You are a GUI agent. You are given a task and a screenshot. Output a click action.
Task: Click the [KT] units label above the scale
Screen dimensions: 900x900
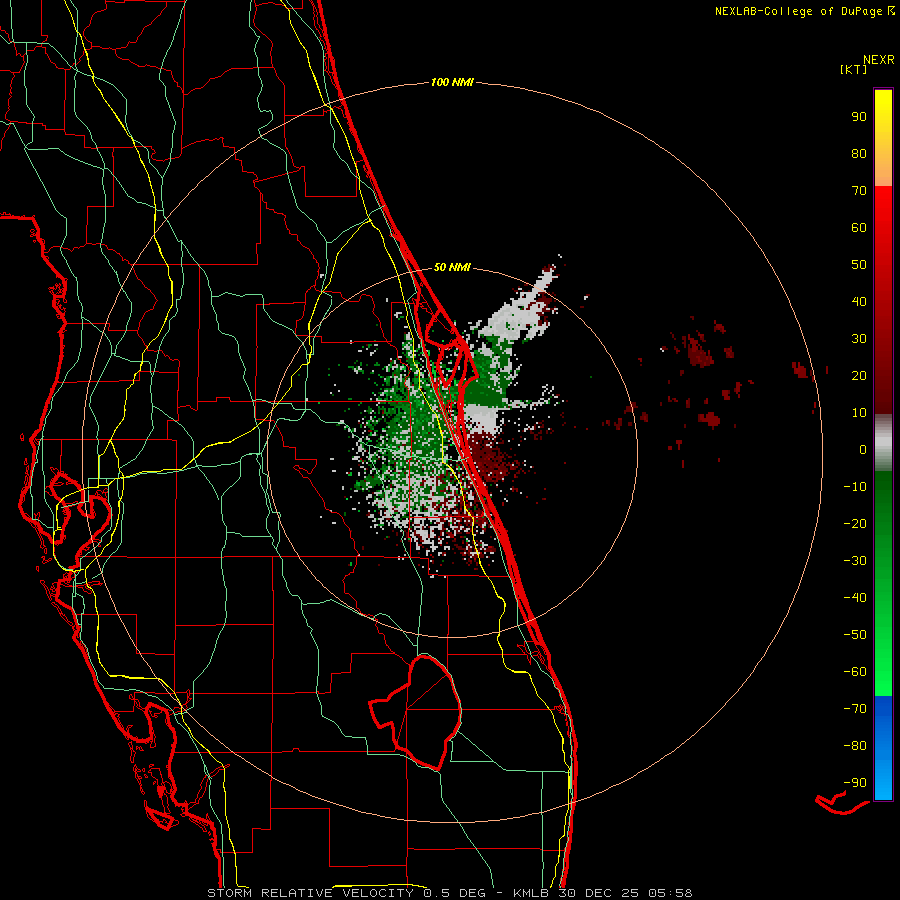point(854,69)
